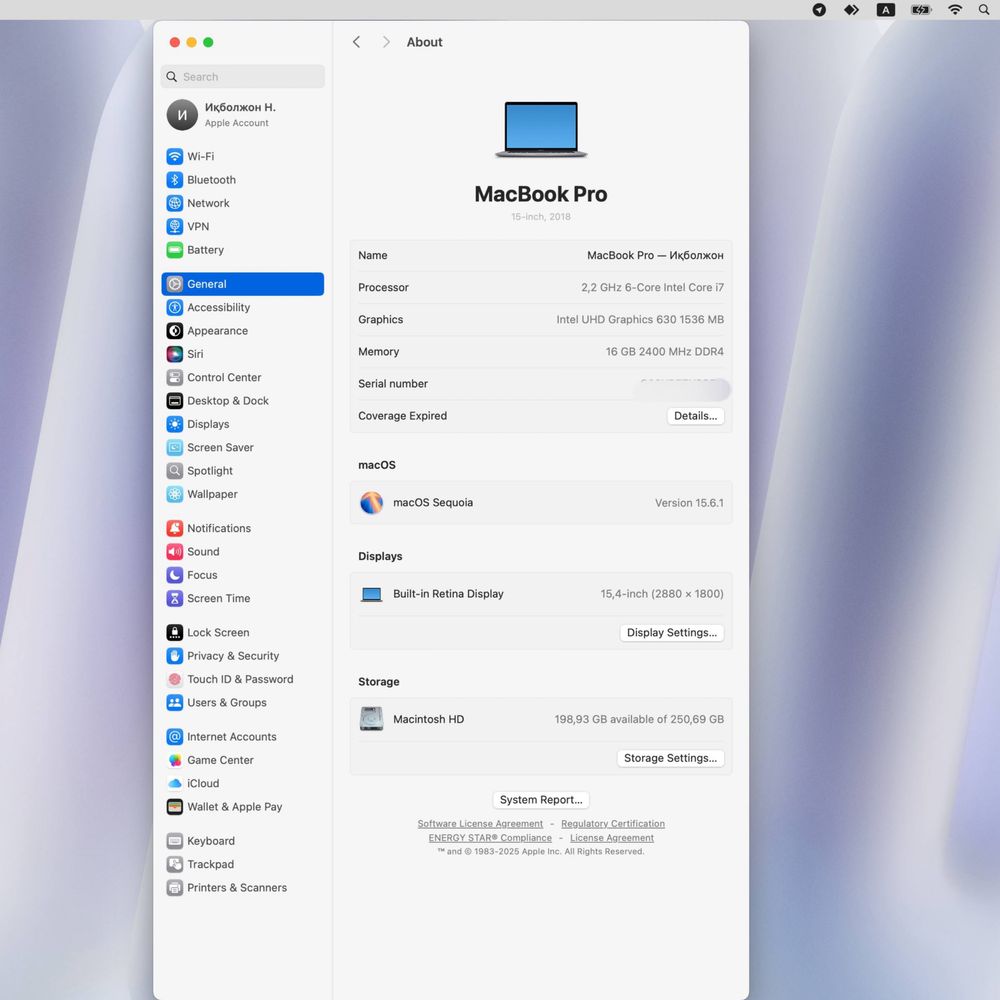
Task: Click the 16 GB 2400 MHz DDR4 value
Action: (x=665, y=351)
